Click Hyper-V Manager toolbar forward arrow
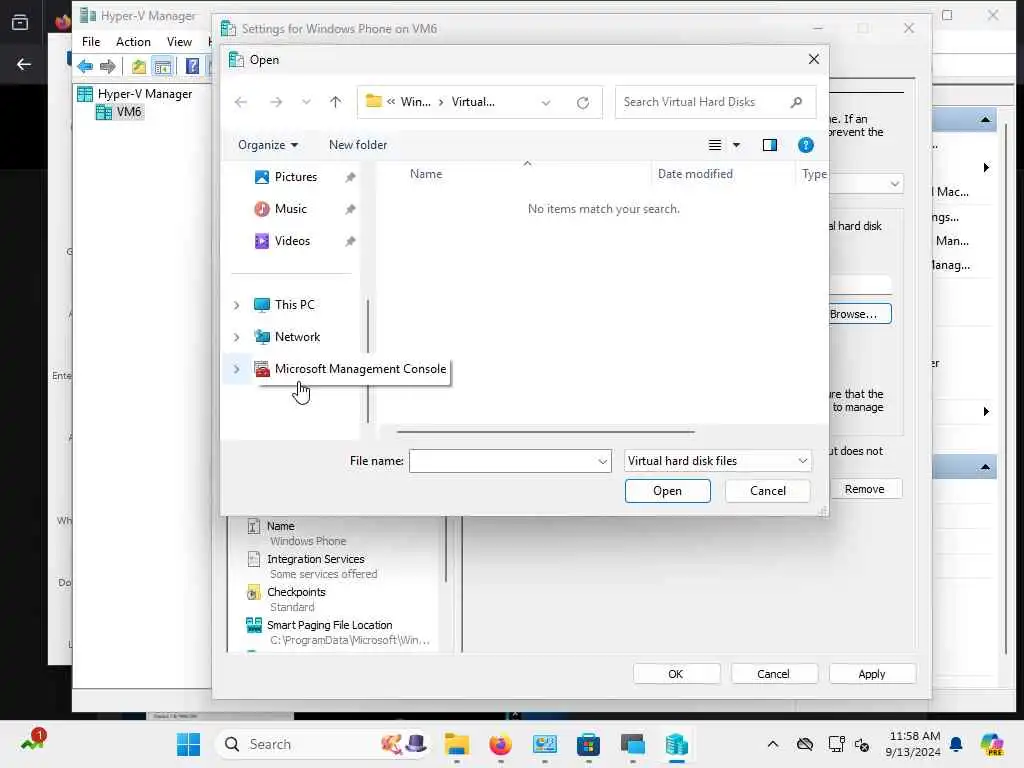Viewport: 1024px width, 768px height. pos(108,66)
